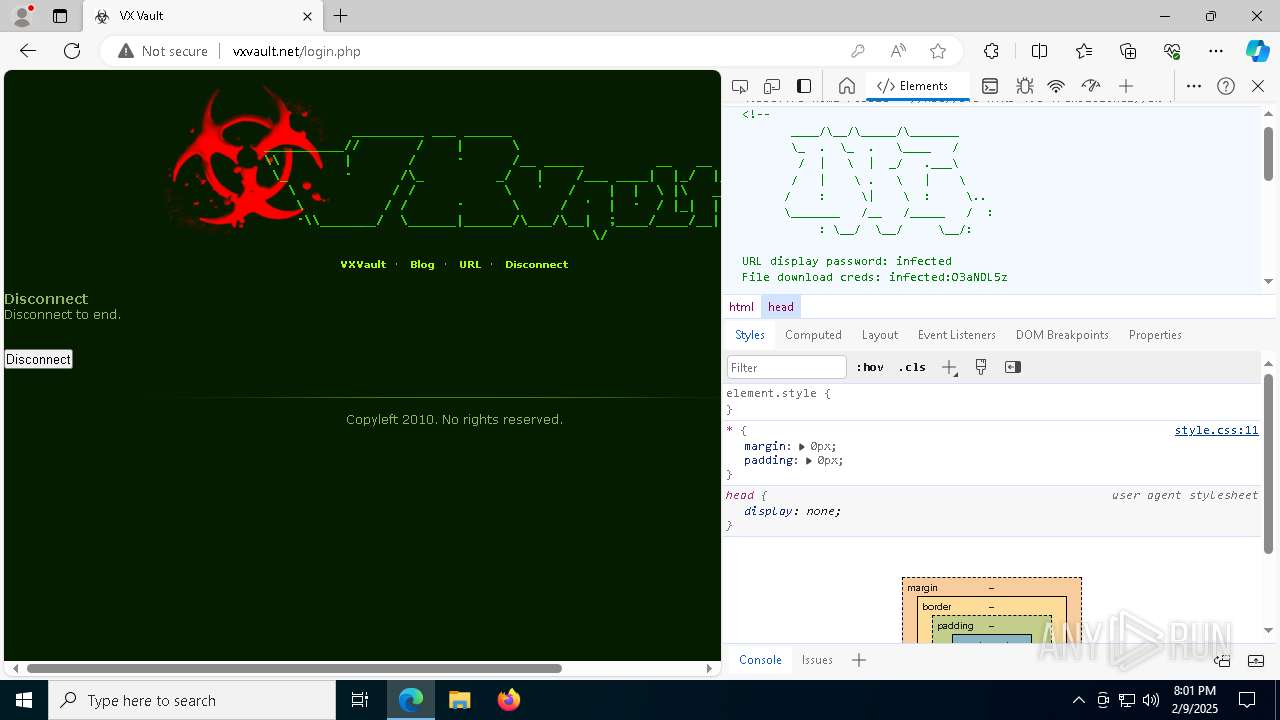Toggle computed styles sidebar icon

point(1013,367)
